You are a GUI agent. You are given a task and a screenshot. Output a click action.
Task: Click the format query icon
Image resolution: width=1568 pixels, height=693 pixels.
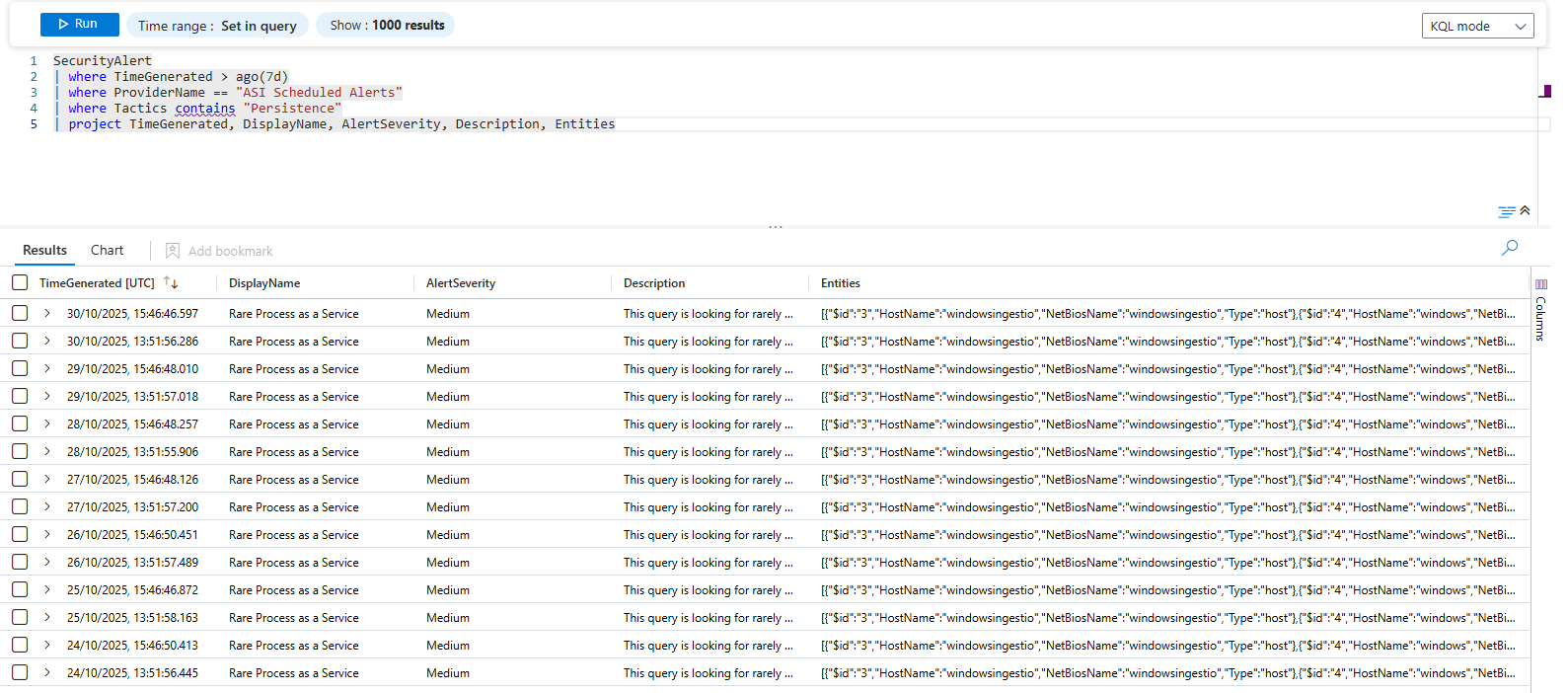point(1506,211)
